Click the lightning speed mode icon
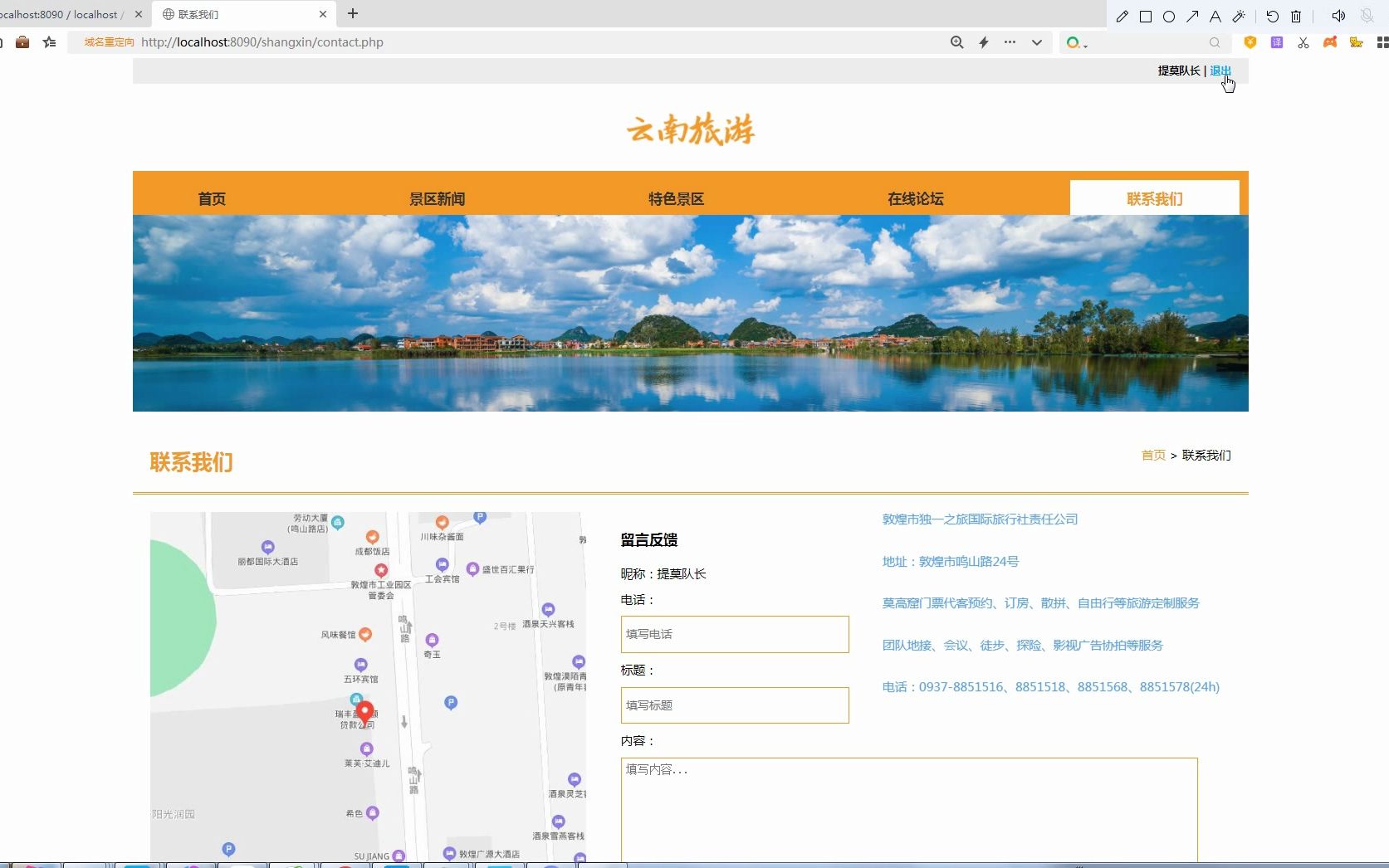Image resolution: width=1389 pixels, height=868 pixels. (984, 42)
